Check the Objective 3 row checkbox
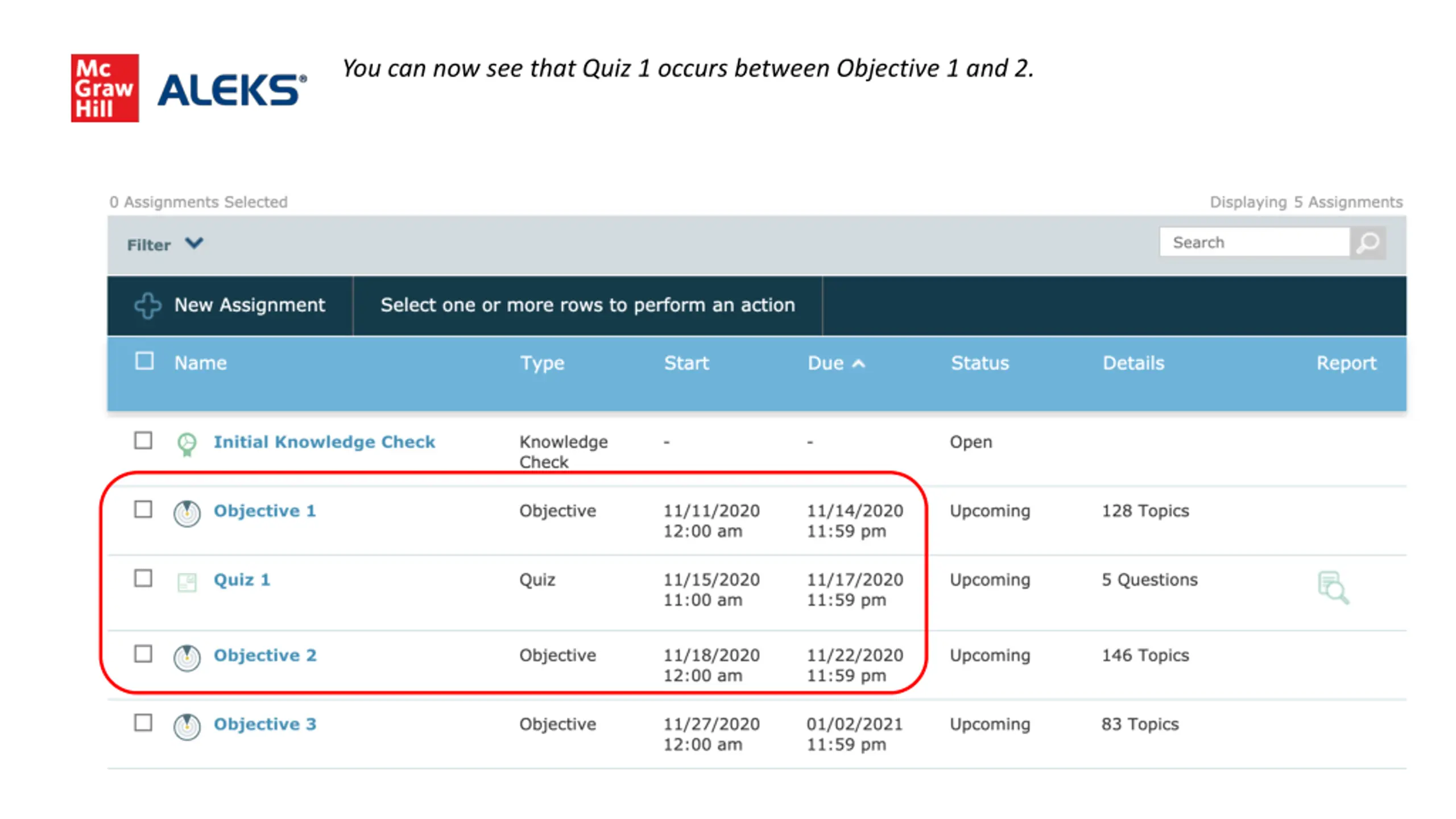Screen dimensions: 1456x819 [143, 722]
